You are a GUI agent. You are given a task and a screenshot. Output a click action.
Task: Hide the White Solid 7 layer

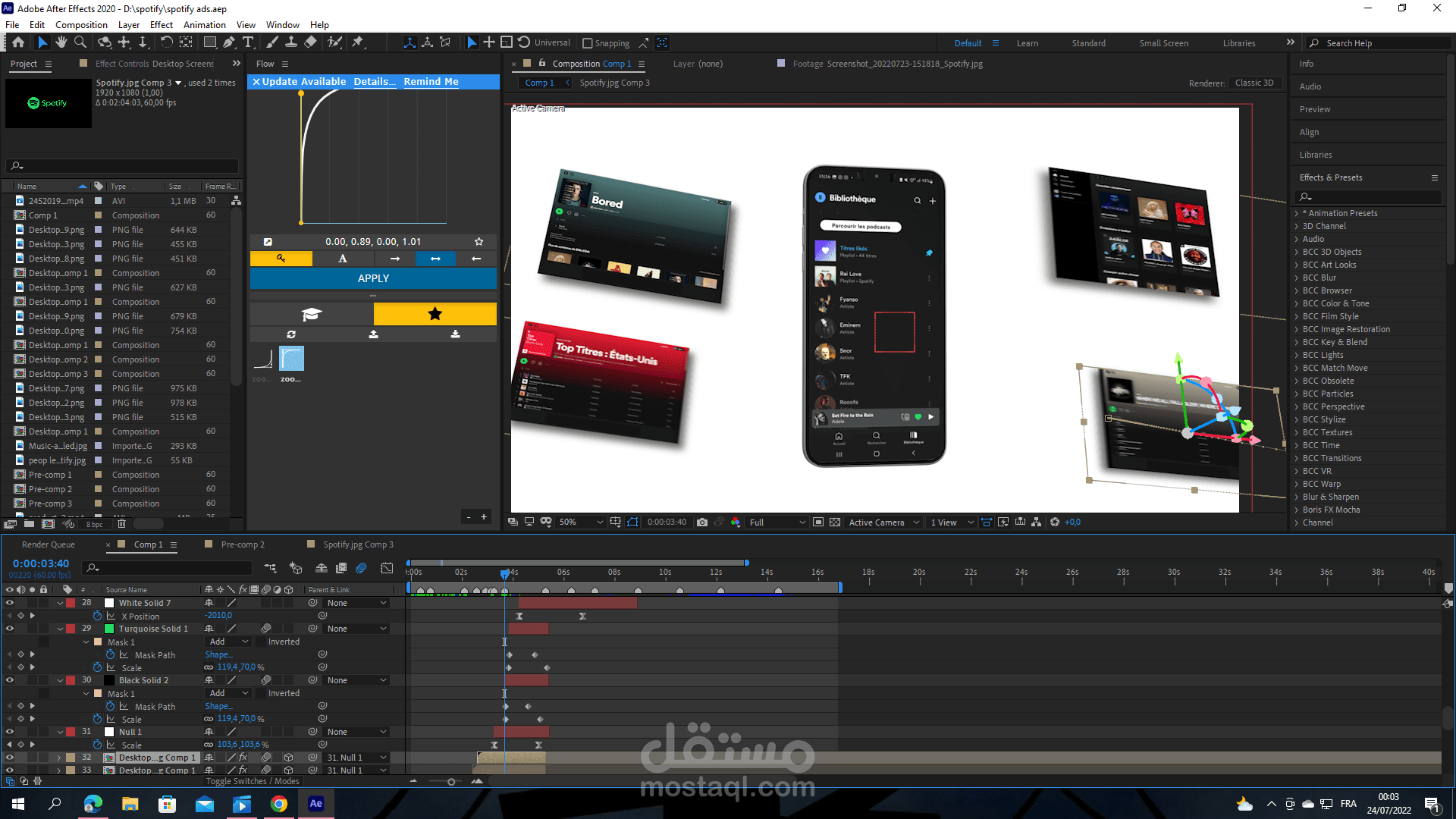pyautogui.click(x=10, y=603)
